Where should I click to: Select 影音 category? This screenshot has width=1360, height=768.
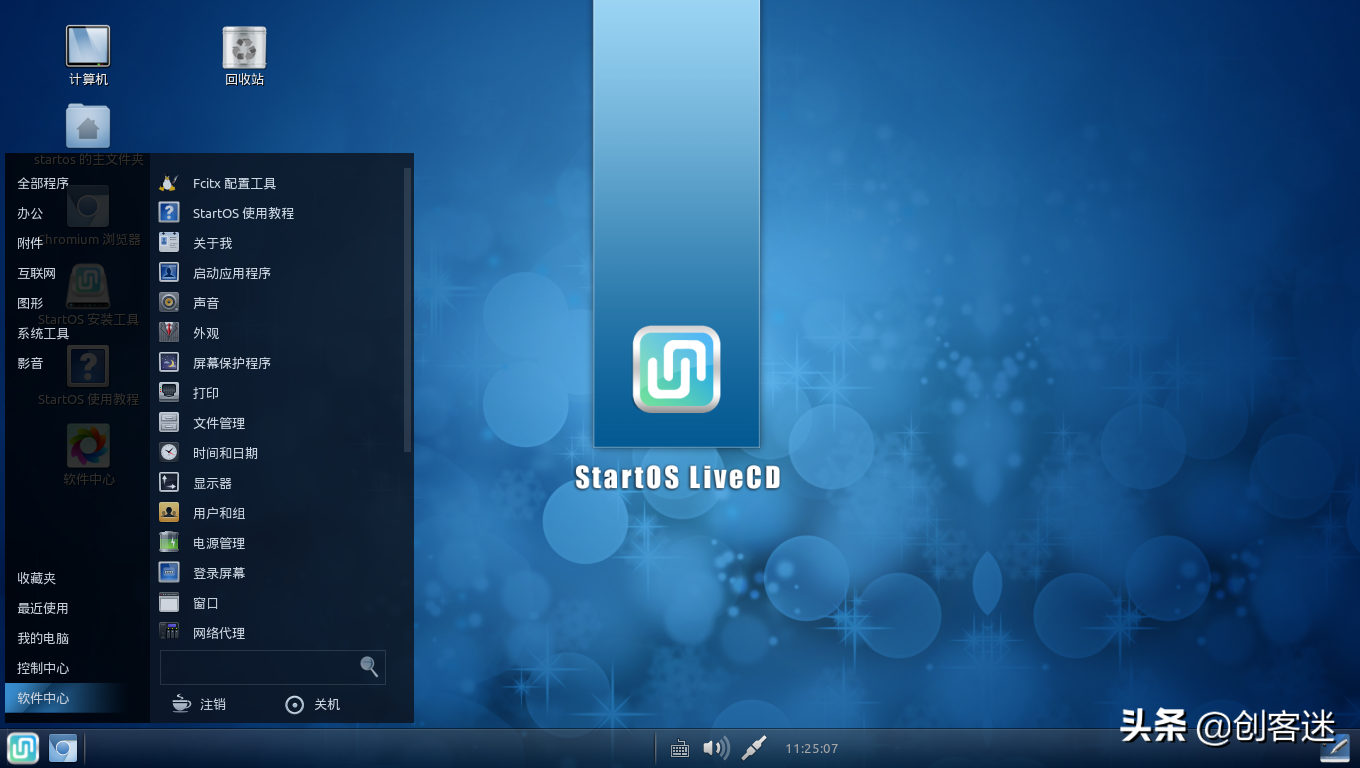coord(30,363)
